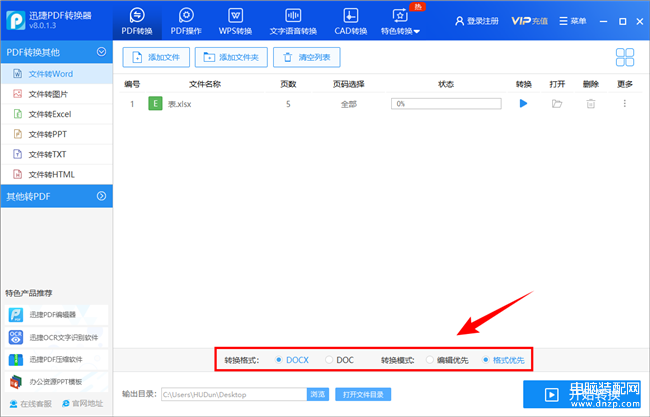Select 文件转图片 in sidebar
Screen dimensions: 650x417
pos(56,94)
